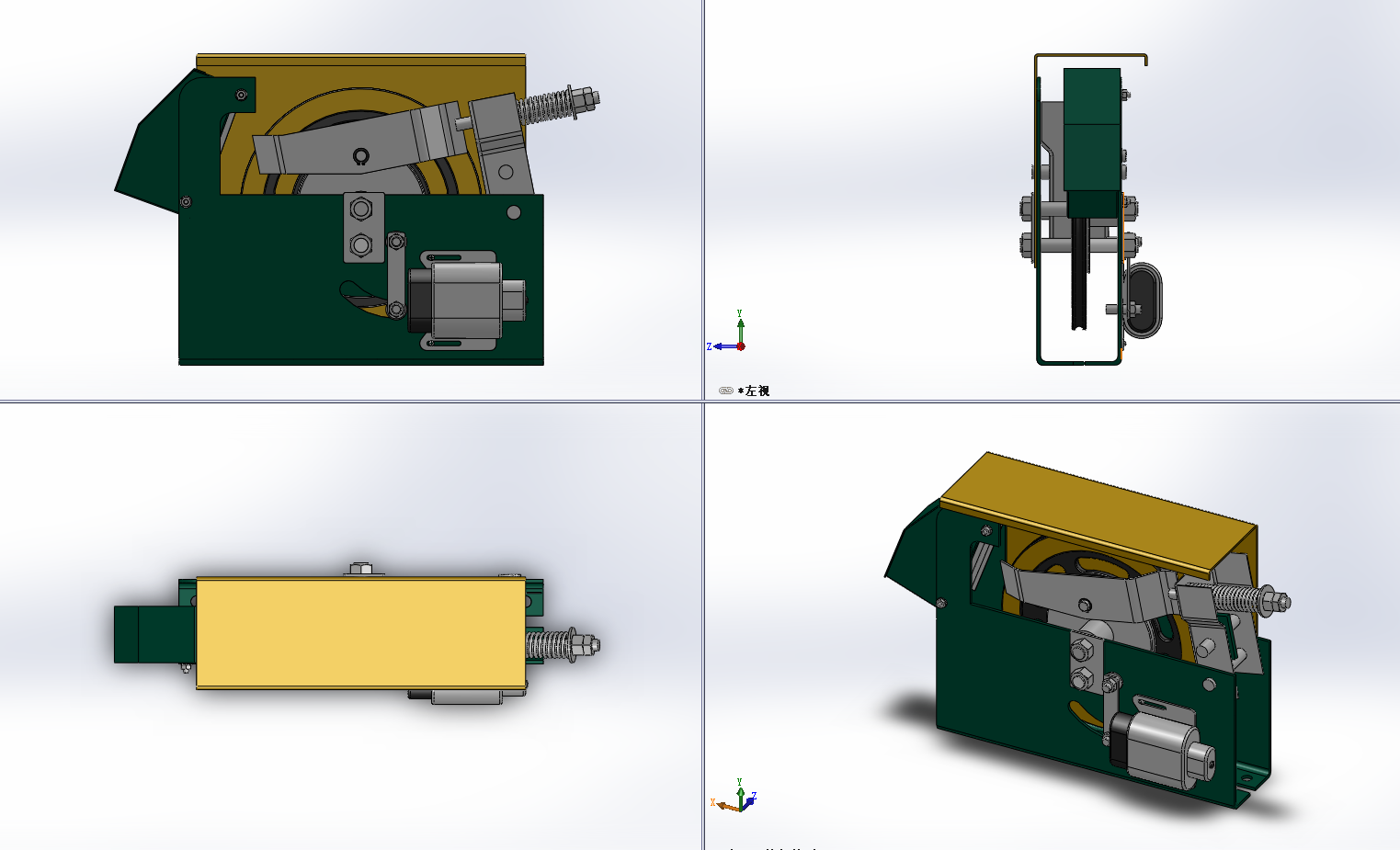Viewport: 1400px width, 850px height.
Task: Select the spring in the isometric view
Action: 1235,598
